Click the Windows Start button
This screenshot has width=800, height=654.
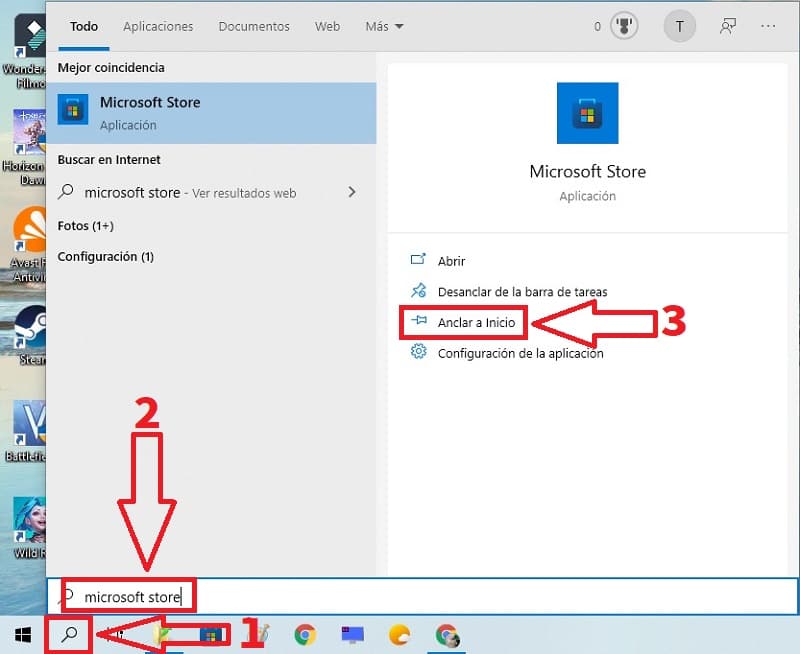pos(22,636)
